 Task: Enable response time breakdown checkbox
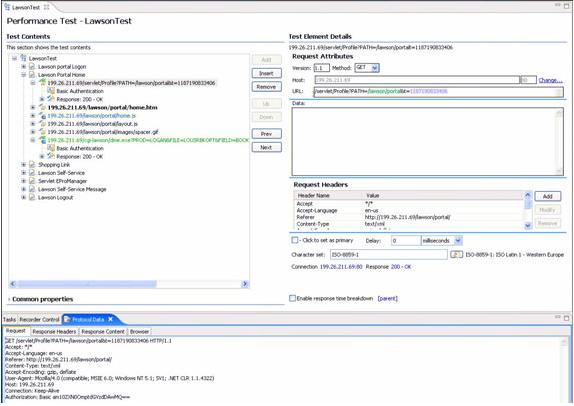[292, 298]
